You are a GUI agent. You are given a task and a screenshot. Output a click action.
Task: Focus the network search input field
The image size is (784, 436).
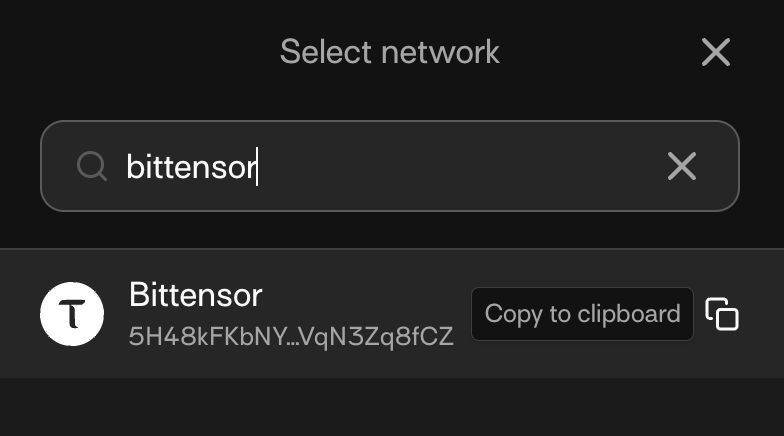click(x=450, y=166)
